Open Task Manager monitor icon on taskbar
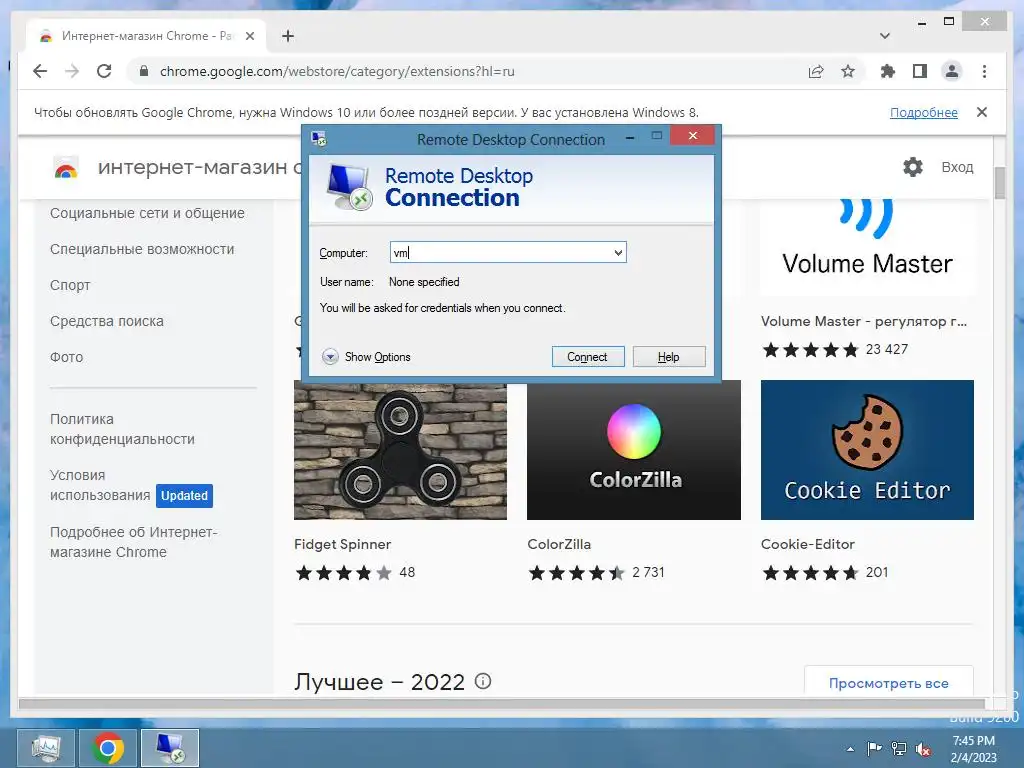The width and height of the screenshot is (1024, 768). pos(46,748)
